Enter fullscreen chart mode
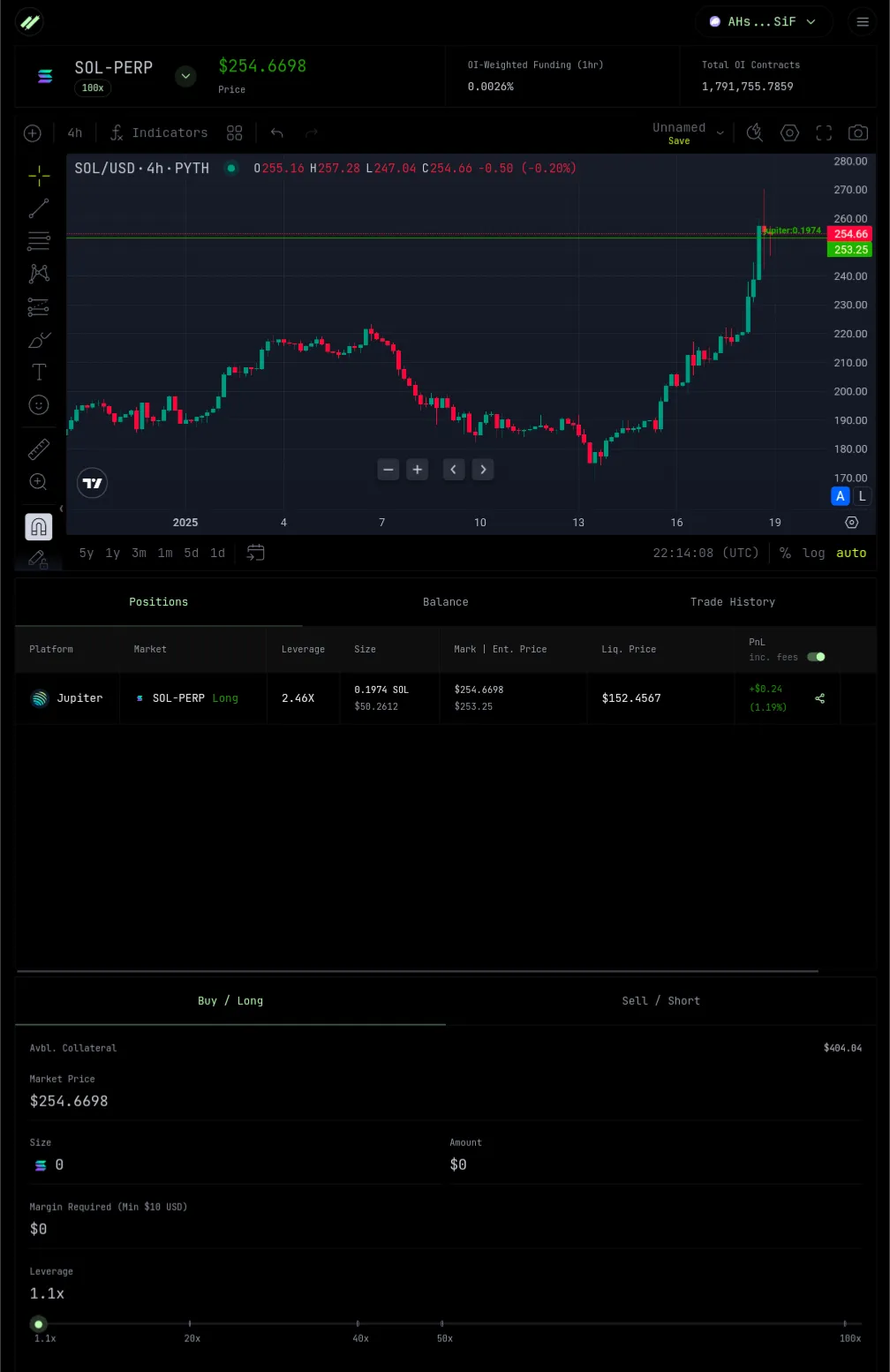 (824, 133)
